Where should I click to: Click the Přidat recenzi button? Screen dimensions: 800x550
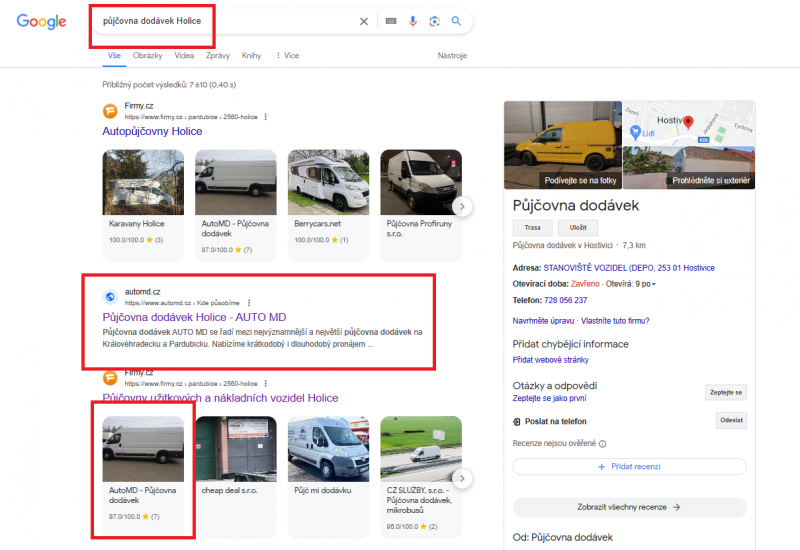pyautogui.click(x=630, y=466)
